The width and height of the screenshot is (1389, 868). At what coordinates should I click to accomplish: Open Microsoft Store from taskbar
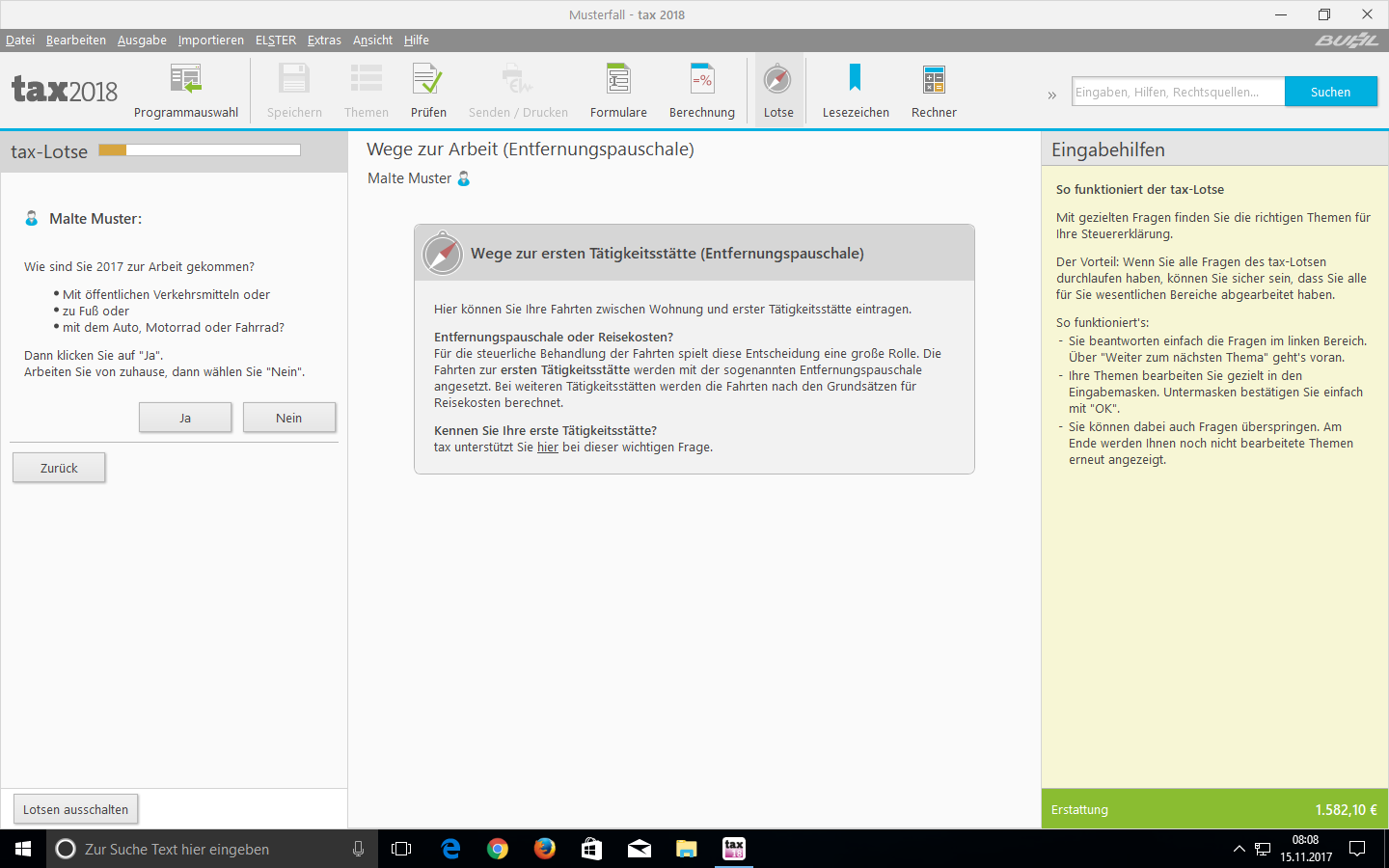pyautogui.click(x=591, y=849)
